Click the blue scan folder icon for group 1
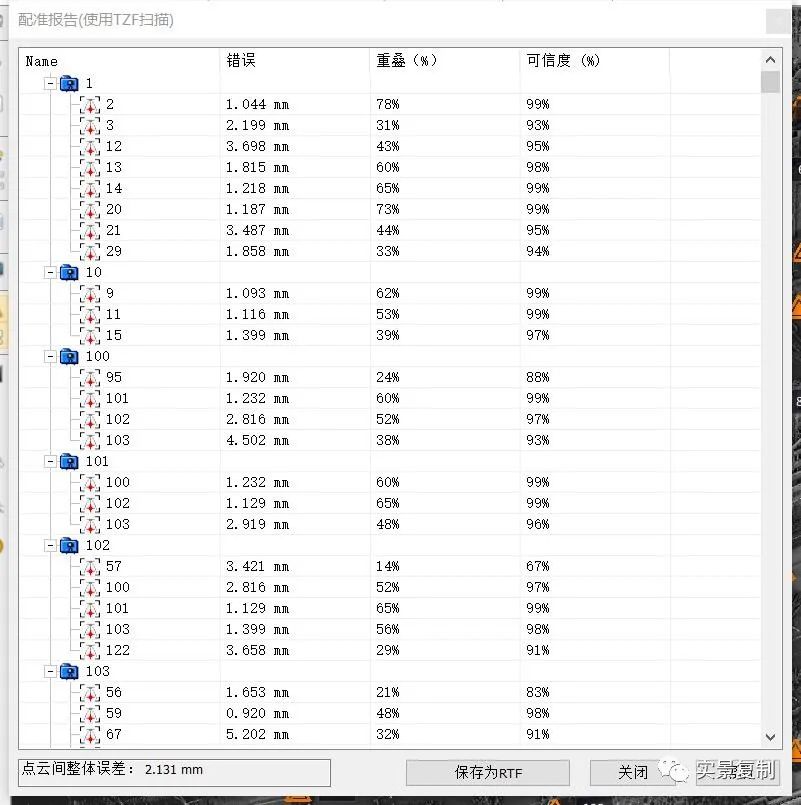Viewport: 801px width, 805px height. [69, 83]
